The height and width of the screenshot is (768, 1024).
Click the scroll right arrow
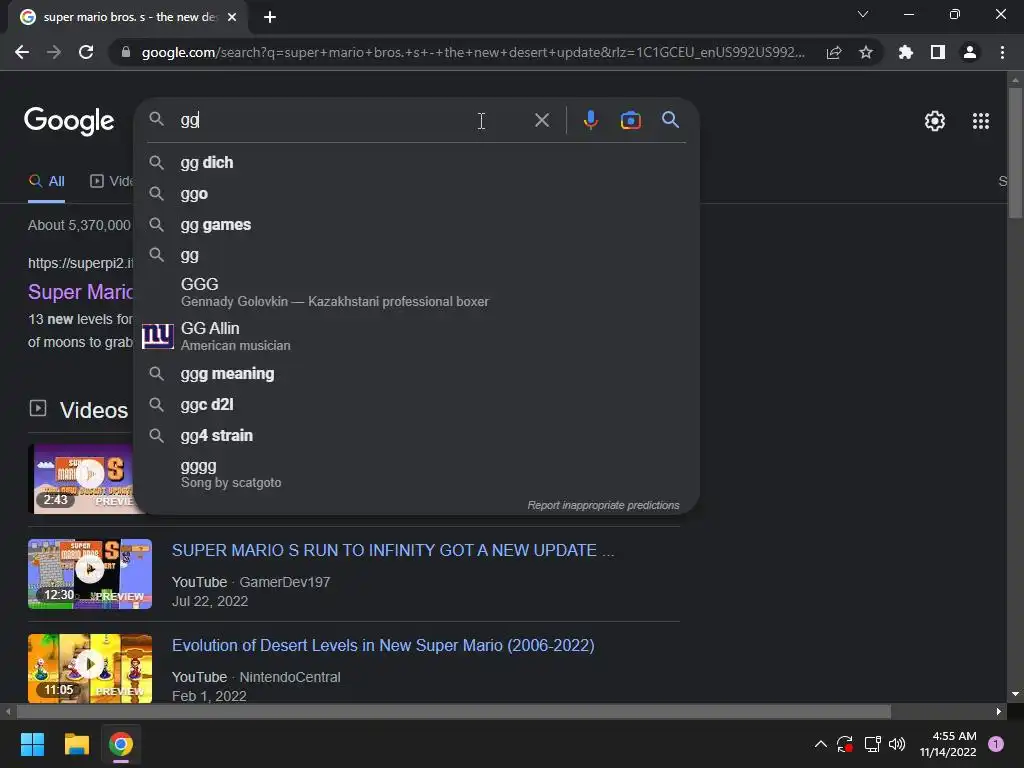[999, 711]
